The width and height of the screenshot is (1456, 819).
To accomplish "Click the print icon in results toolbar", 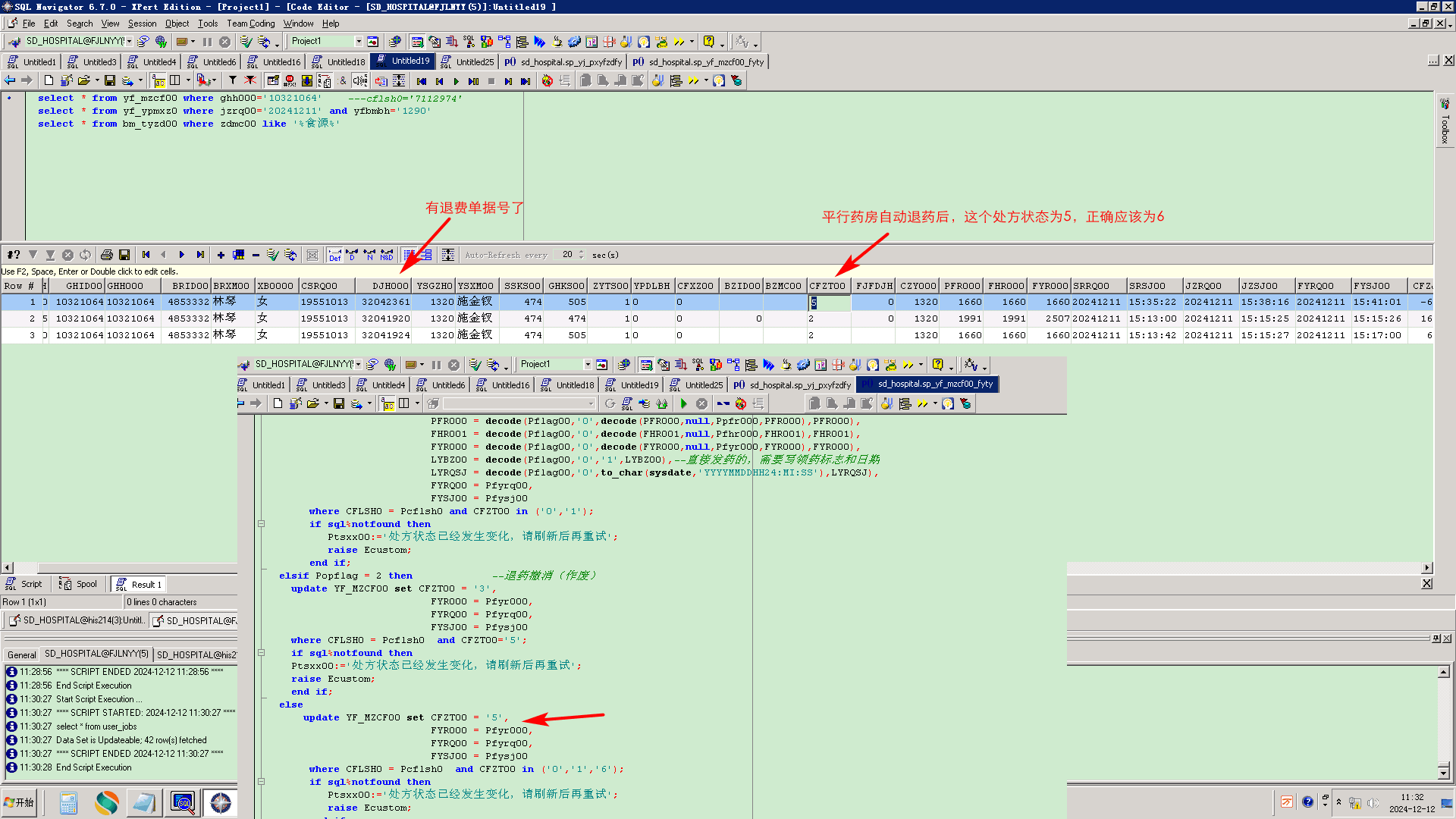I will point(107,255).
